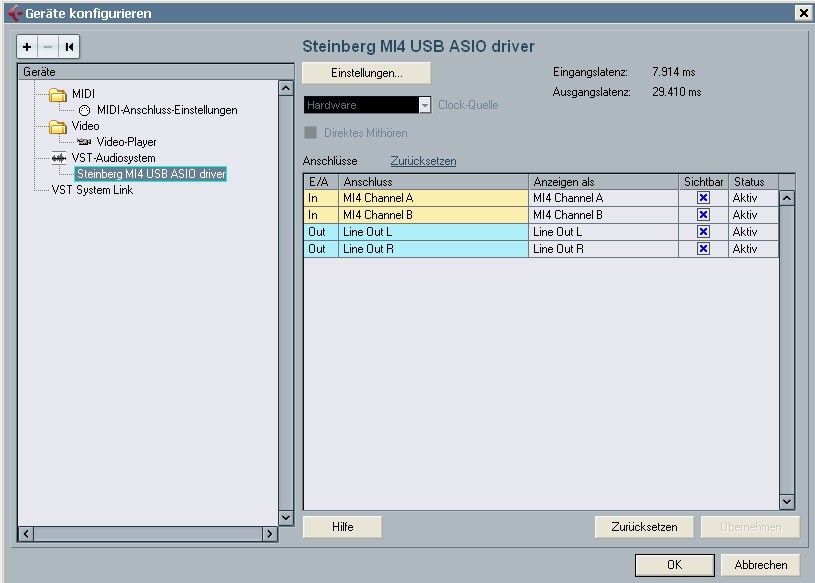
Task: Toggle Sichtbar checkbox for Line Out R
Action: pos(703,249)
